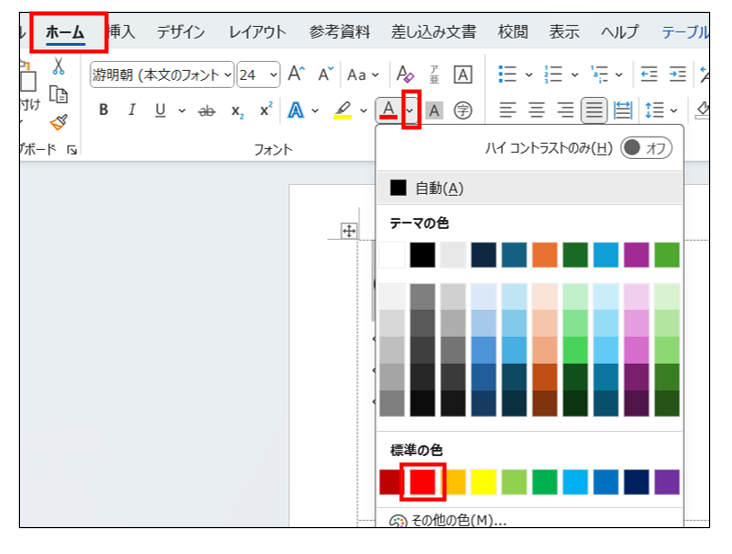Pick purple in standard colors
The image size is (732, 554).
[667, 482]
